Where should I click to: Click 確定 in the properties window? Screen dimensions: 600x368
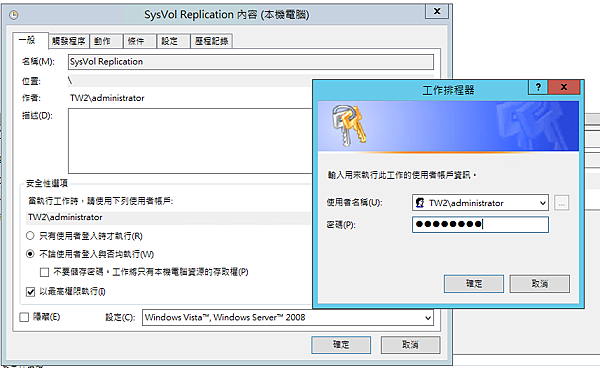(341, 345)
